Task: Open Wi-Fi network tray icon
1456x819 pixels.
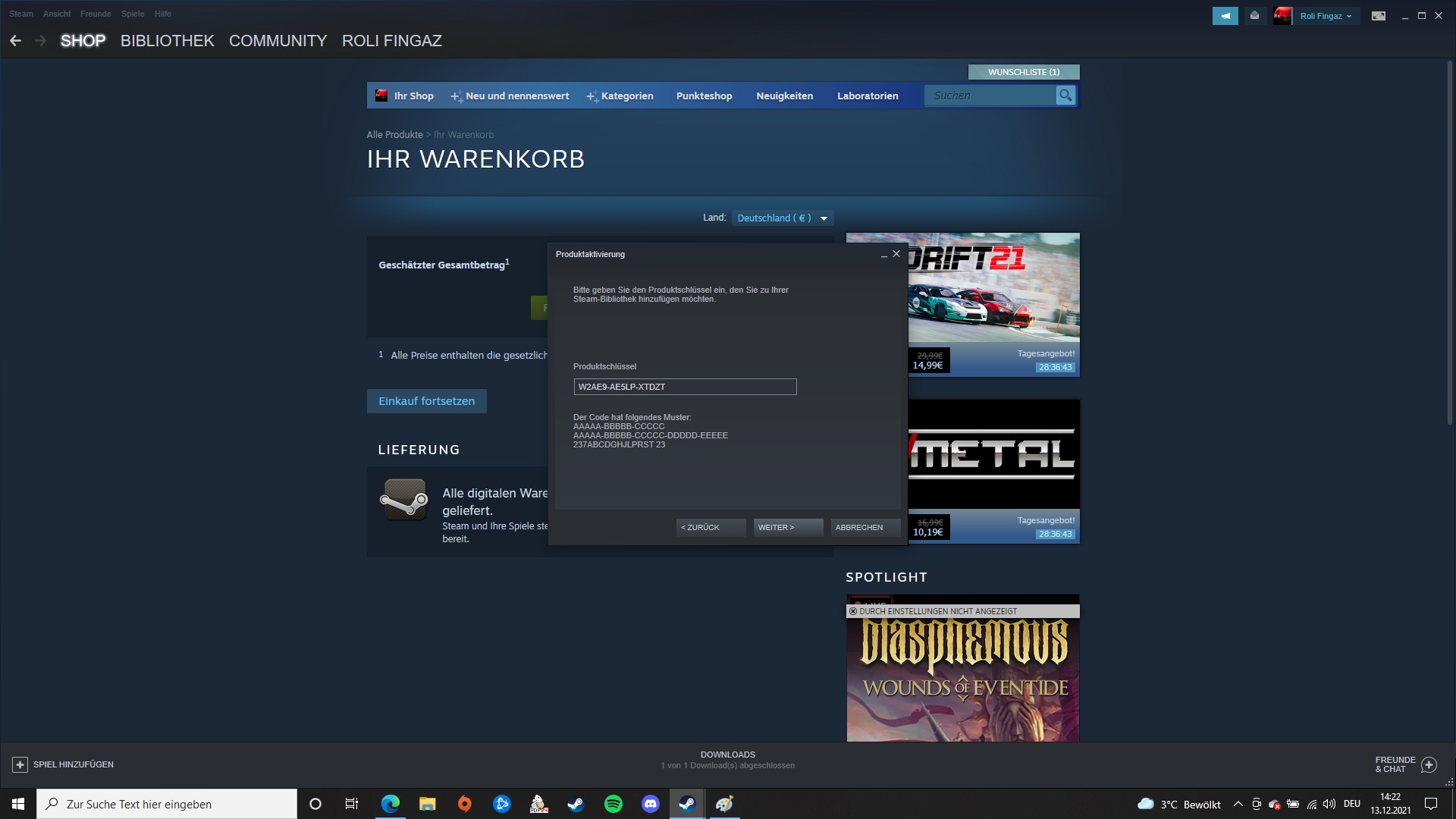Action: coord(1312,804)
